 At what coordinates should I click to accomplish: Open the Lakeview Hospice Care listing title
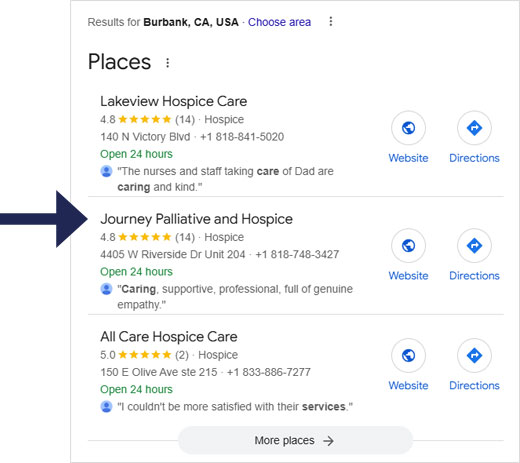(174, 101)
